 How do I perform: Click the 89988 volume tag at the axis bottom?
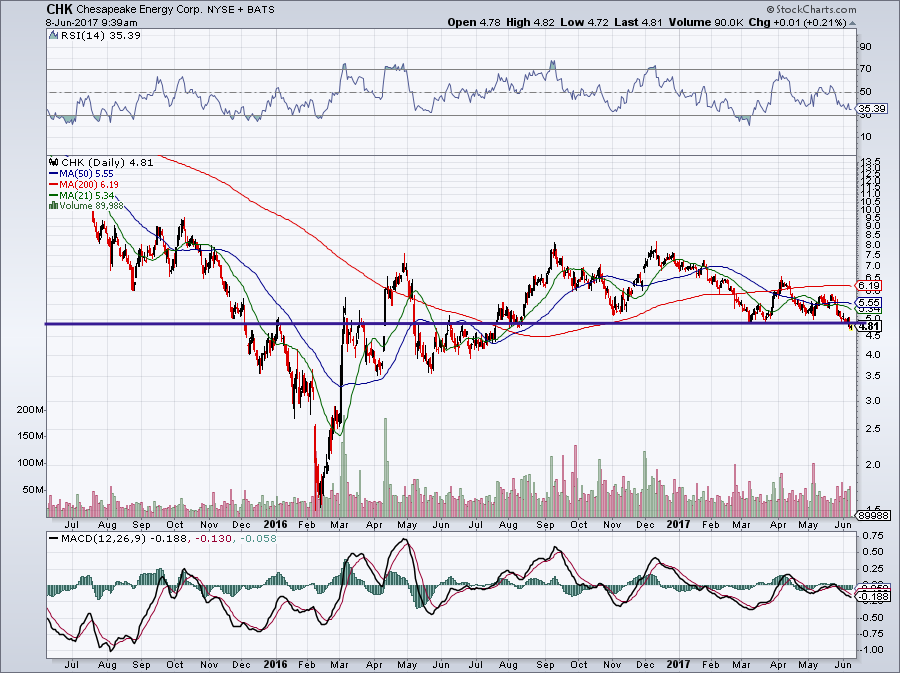(874, 516)
